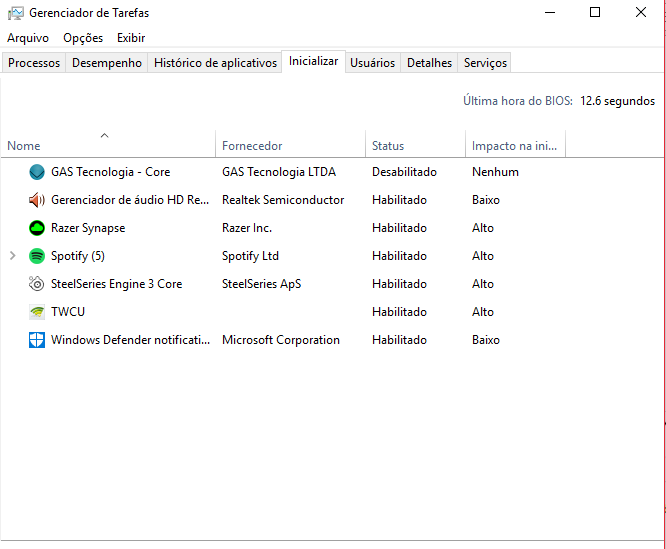Open the Arquivo menu
The width and height of the screenshot is (666, 549).
tap(28, 38)
